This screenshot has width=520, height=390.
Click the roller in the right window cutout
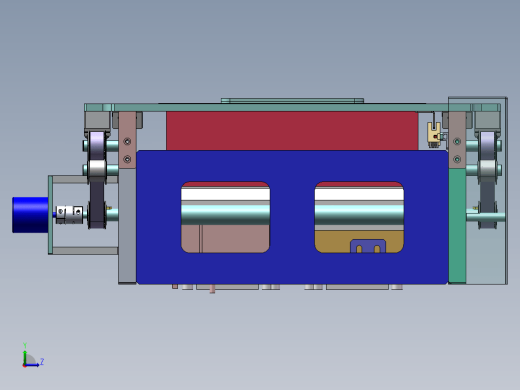coord(359,214)
